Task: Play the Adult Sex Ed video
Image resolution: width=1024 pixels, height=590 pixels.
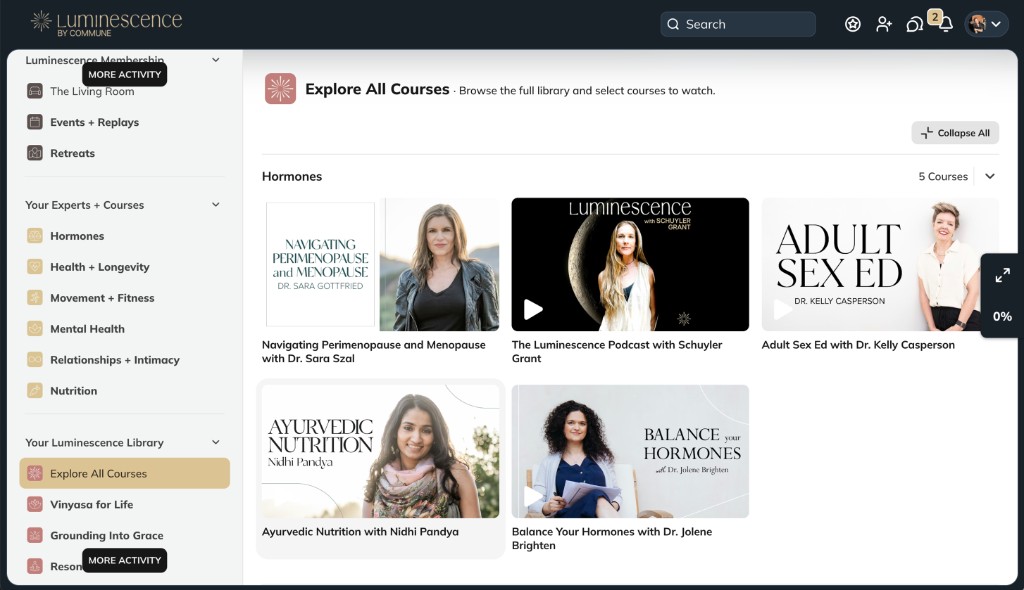Action: [782, 309]
